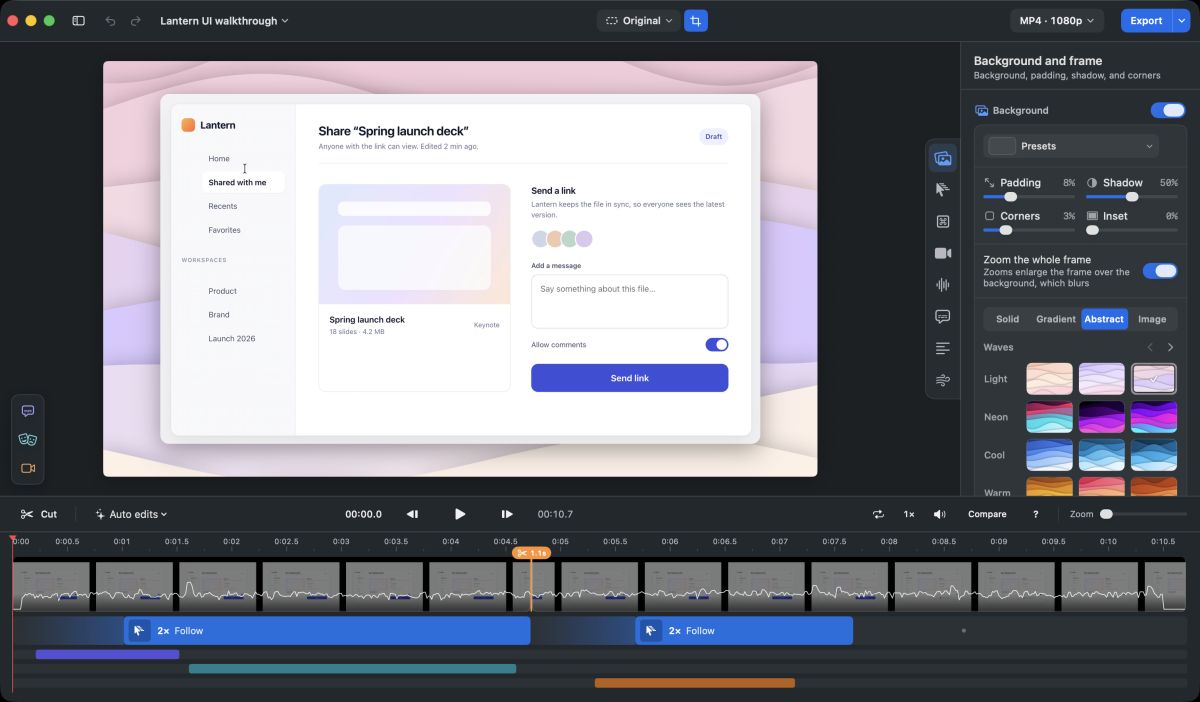Switch to the Solid background tab
The height and width of the screenshot is (702, 1200).
pos(1007,319)
